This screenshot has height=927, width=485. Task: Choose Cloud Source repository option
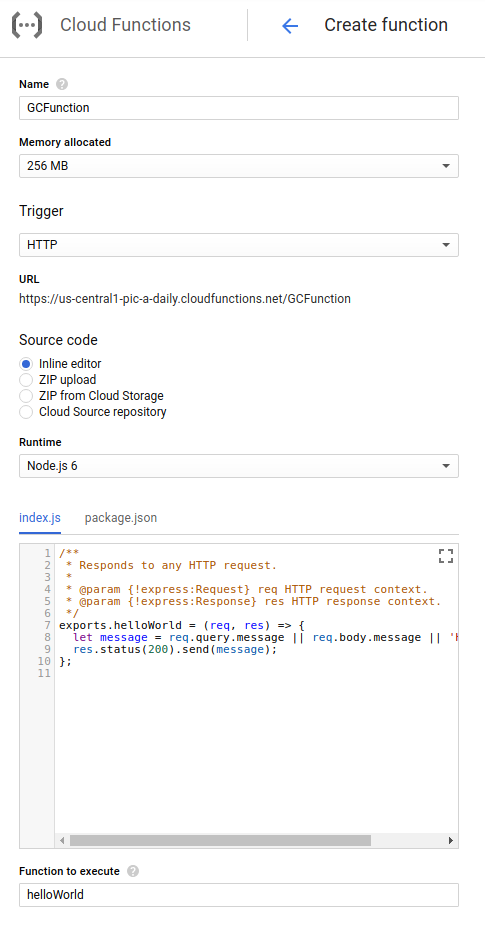pyautogui.click(x=25, y=411)
